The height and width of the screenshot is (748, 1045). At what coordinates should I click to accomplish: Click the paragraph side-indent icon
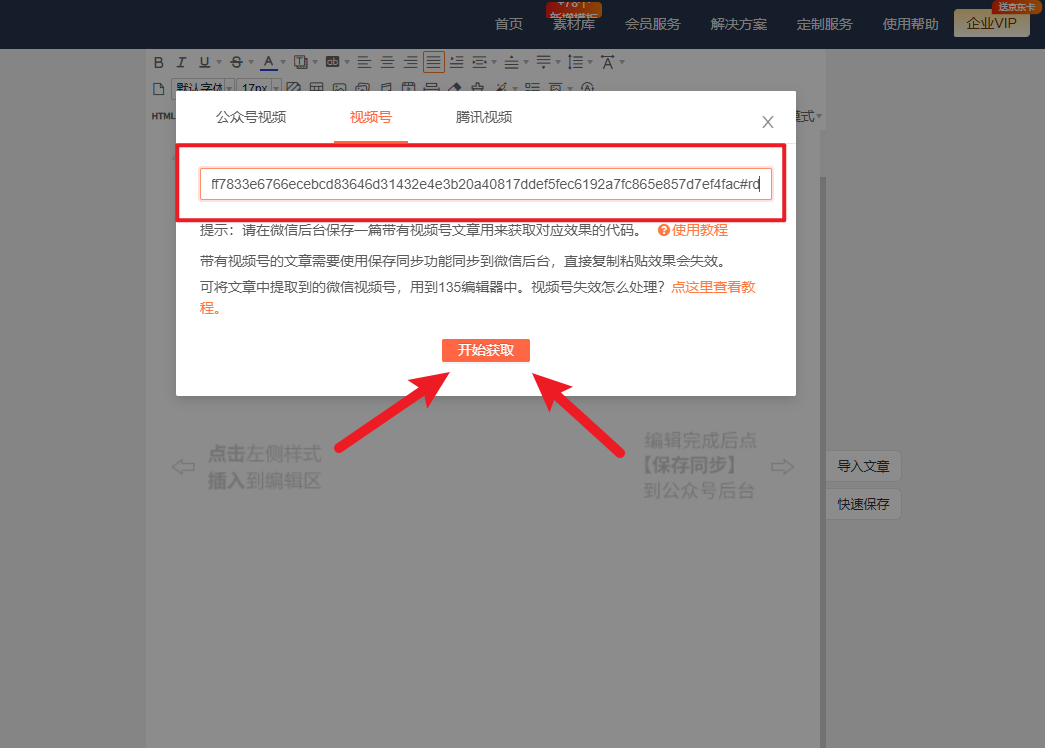(479, 62)
